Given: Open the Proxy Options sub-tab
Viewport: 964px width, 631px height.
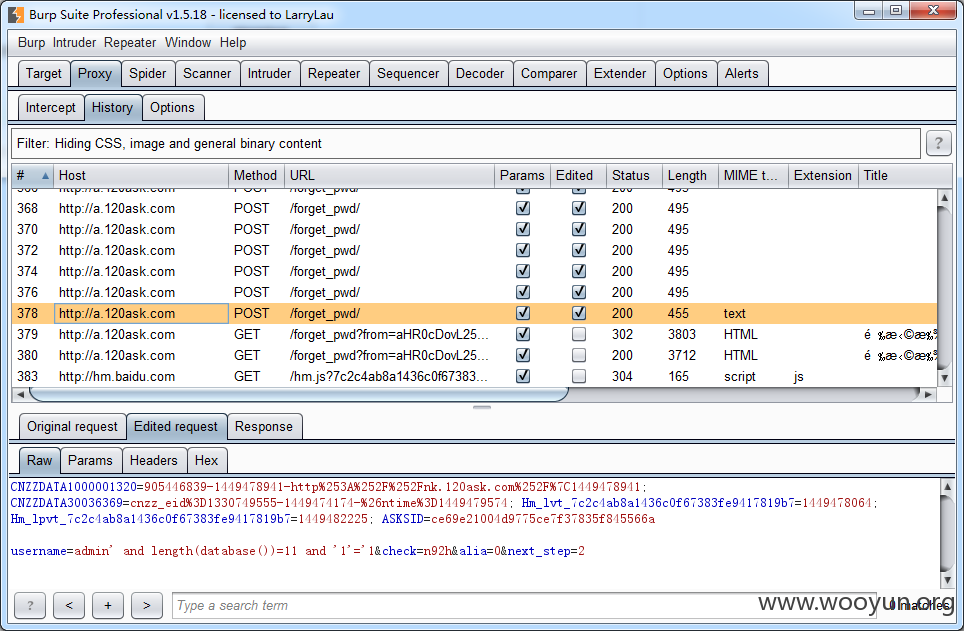Looking at the screenshot, I should (x=172, y=108).
